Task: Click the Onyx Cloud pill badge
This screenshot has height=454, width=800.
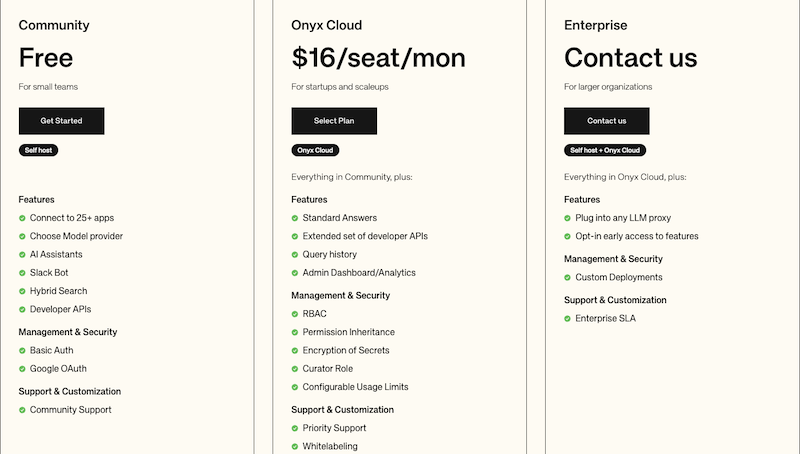Action: point(315,150)
